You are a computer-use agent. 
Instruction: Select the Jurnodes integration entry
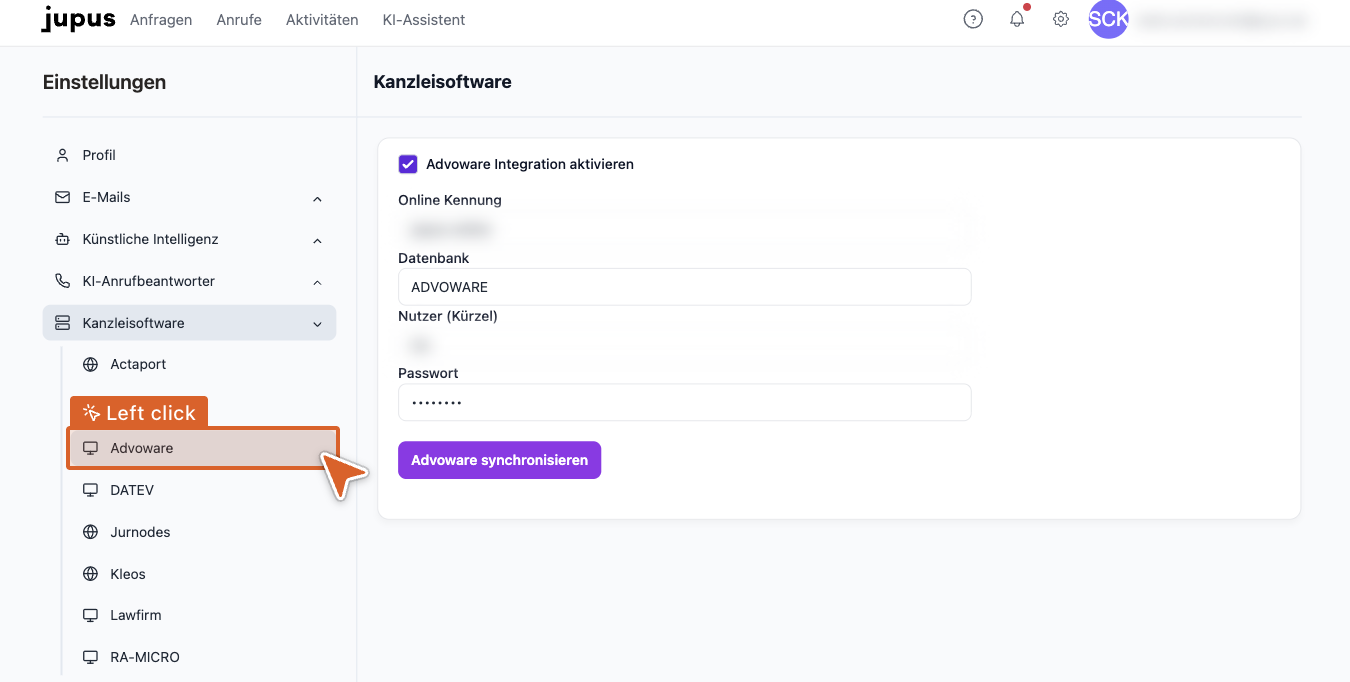click(203, 532)
